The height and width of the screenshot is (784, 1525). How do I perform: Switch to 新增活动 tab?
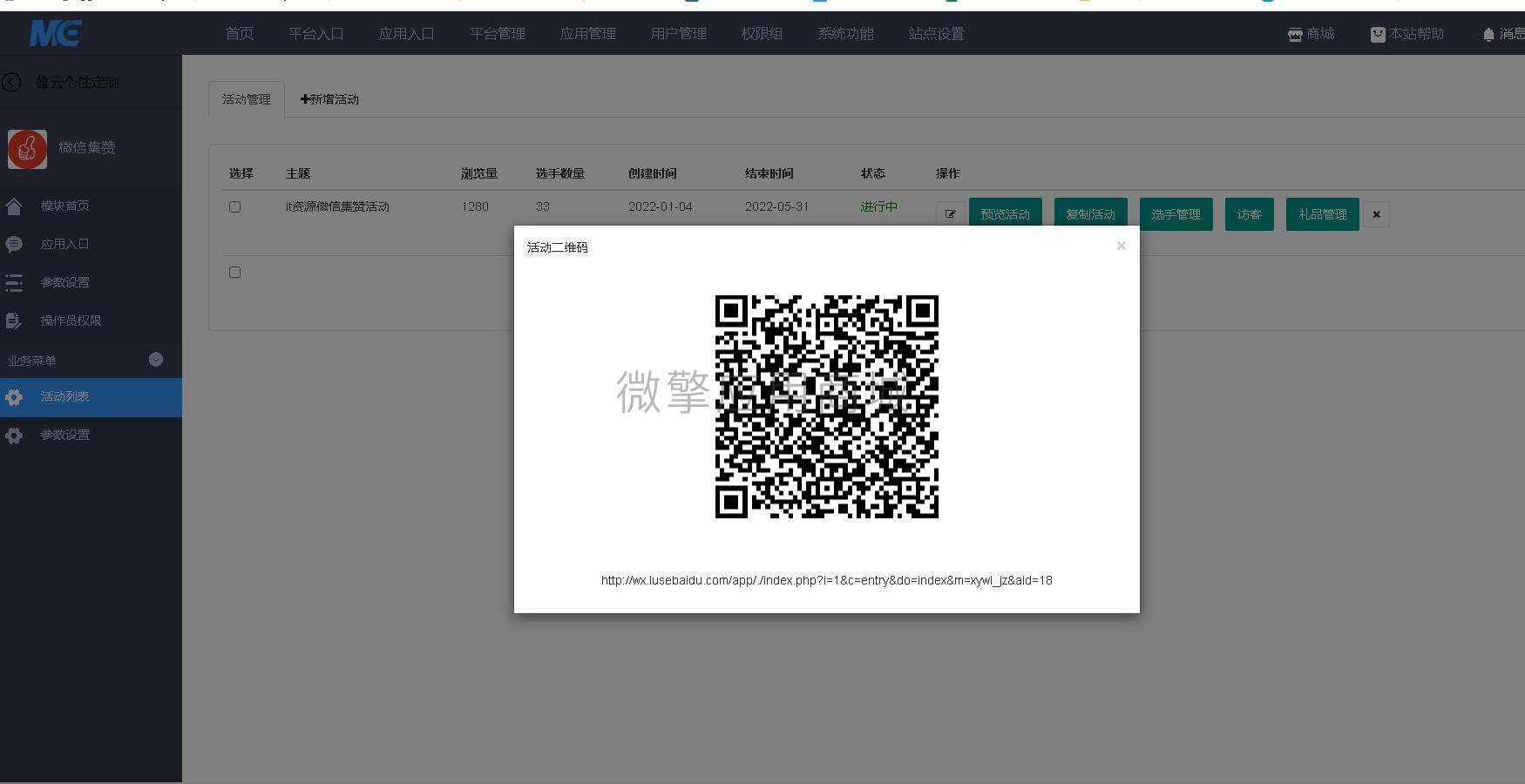(x=329, y=99)
